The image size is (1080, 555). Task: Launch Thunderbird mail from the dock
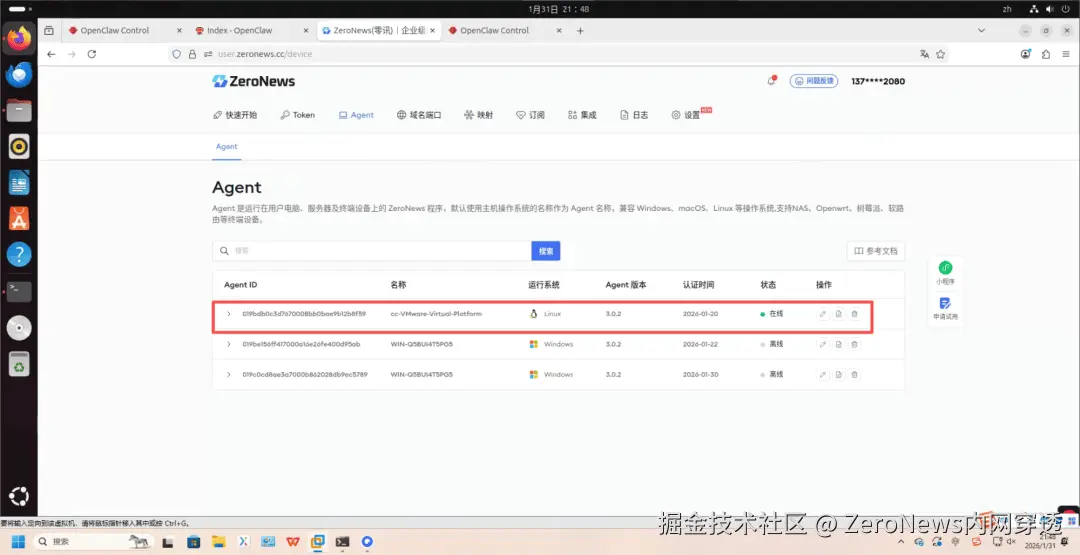pyautogui.click(x=19, y=74)
